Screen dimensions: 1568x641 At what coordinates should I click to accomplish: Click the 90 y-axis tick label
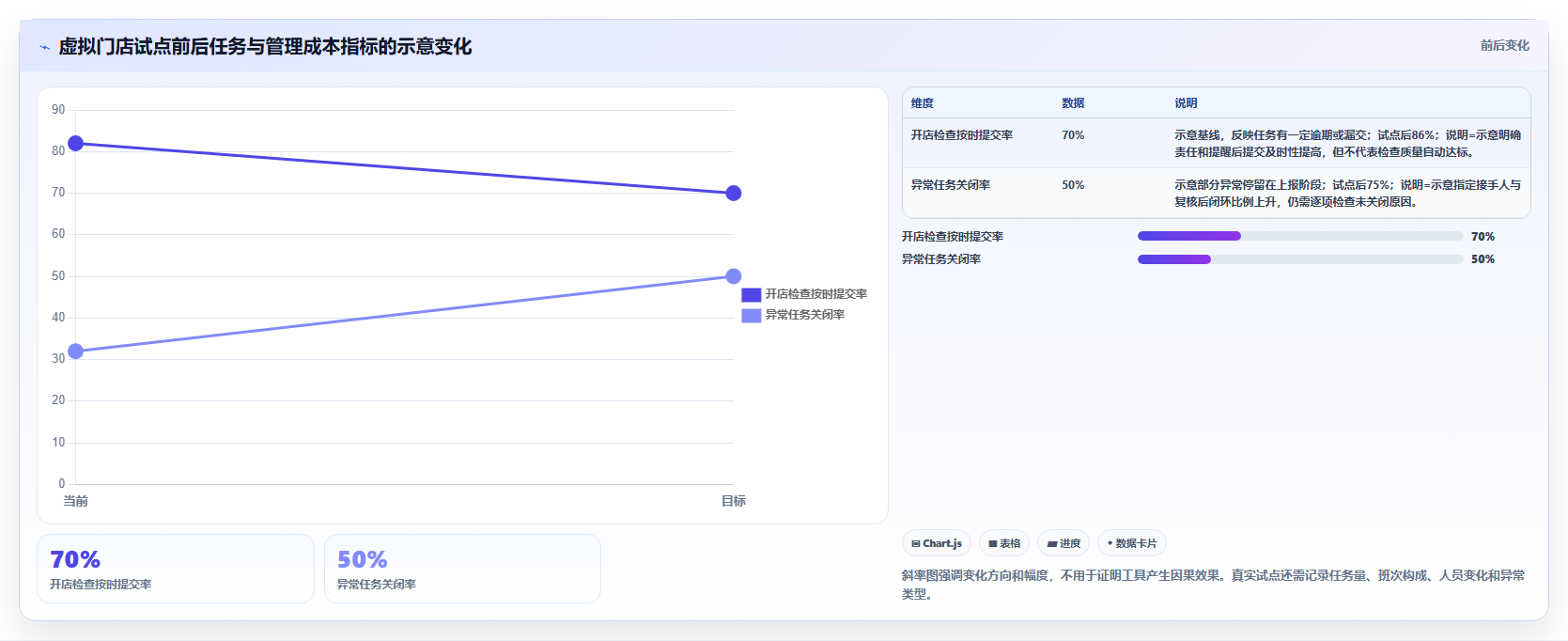(x=58, y=110)
